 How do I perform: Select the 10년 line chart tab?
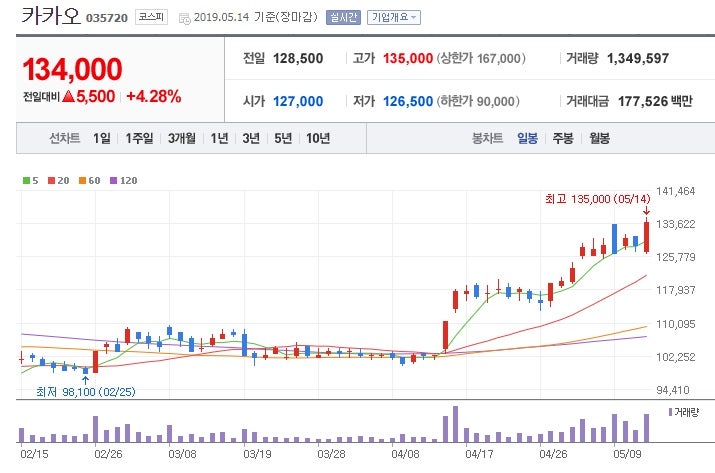click(318, 138)
